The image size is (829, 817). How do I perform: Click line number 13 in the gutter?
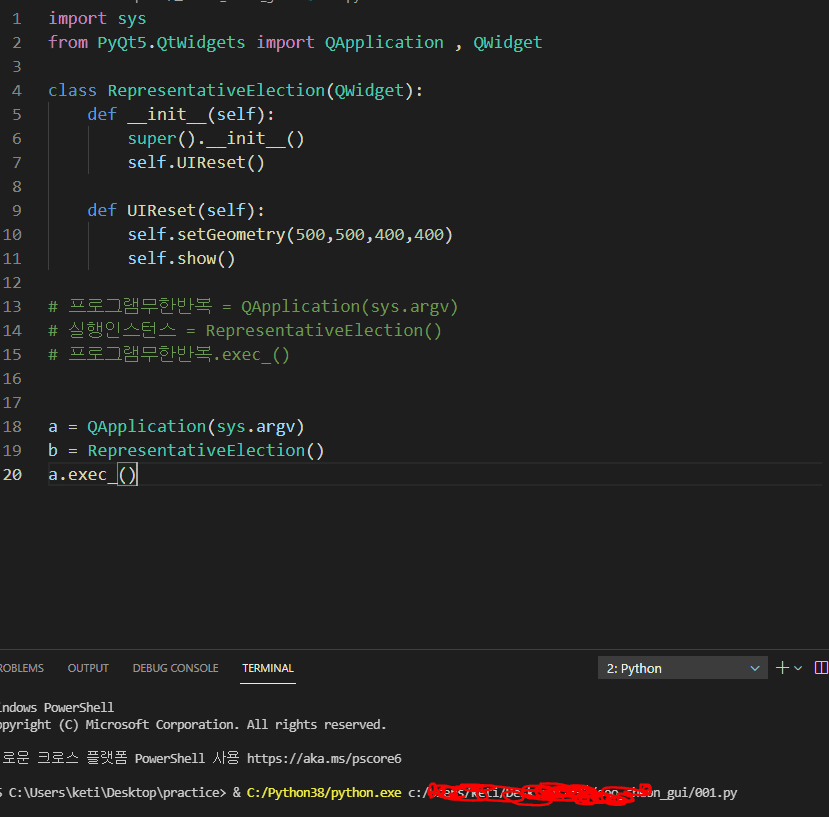click(12, 307)
